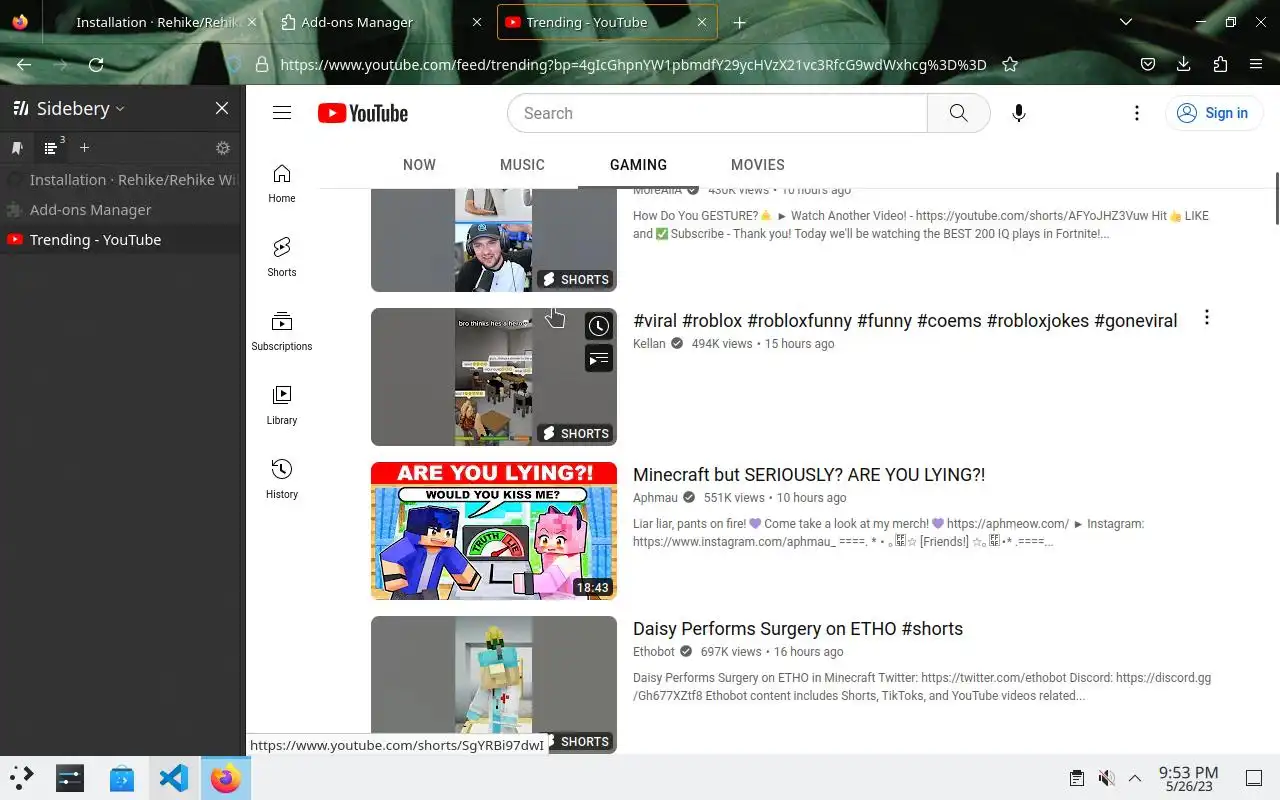This screenshot has height=800, width=1280.
Task: Open the Kellan channel link
Action: [x=649, y=343]
